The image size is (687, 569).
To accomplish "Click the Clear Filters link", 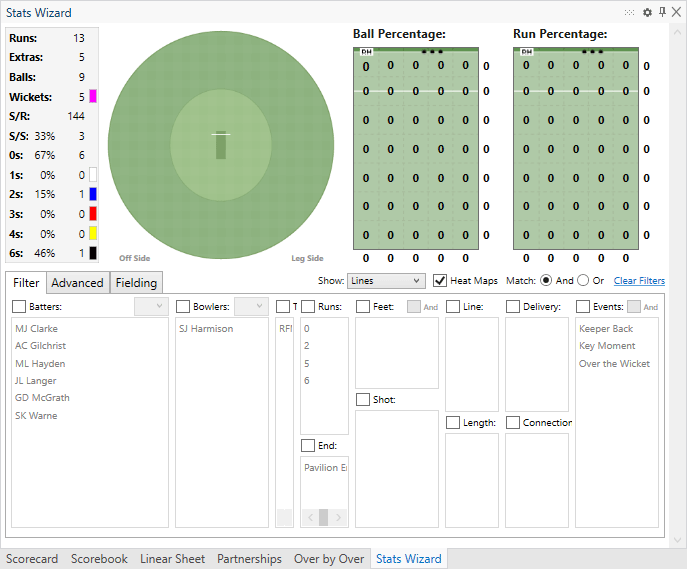I will pos(638,281).
